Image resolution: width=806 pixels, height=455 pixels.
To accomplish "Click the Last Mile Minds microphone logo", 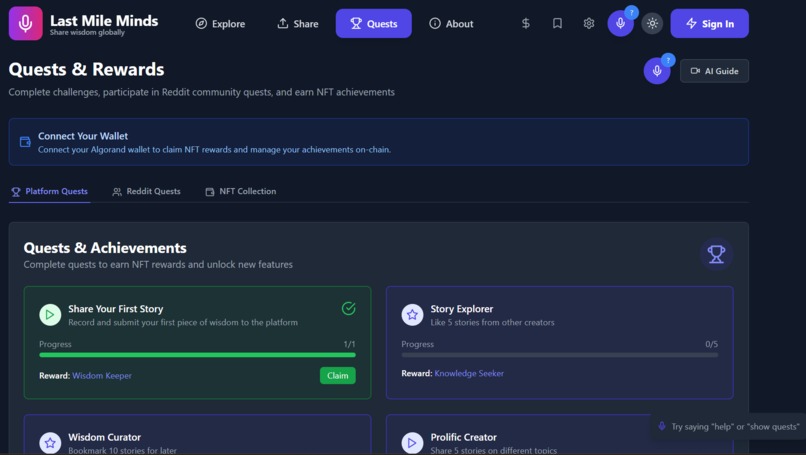I will click(x=26, y=23).
